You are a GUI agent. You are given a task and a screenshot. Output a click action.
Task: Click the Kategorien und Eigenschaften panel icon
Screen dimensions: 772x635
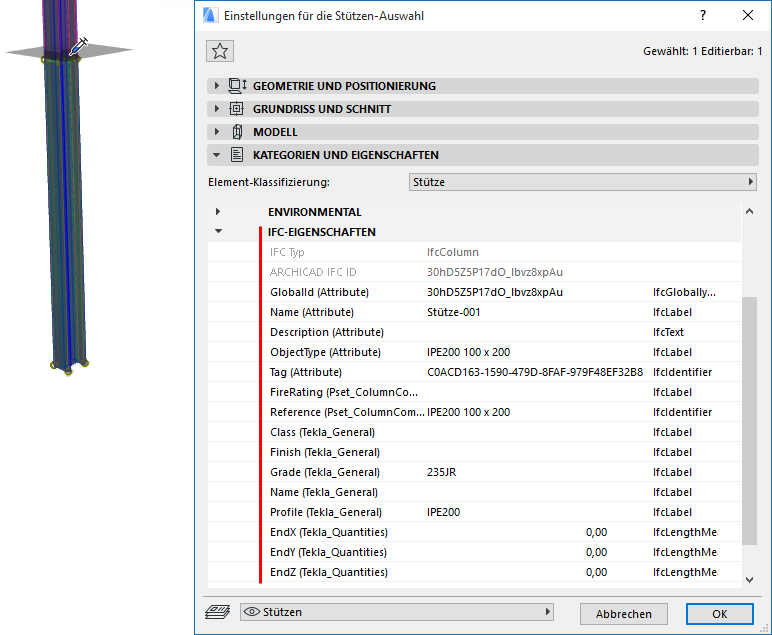click(x=237, y=155)
